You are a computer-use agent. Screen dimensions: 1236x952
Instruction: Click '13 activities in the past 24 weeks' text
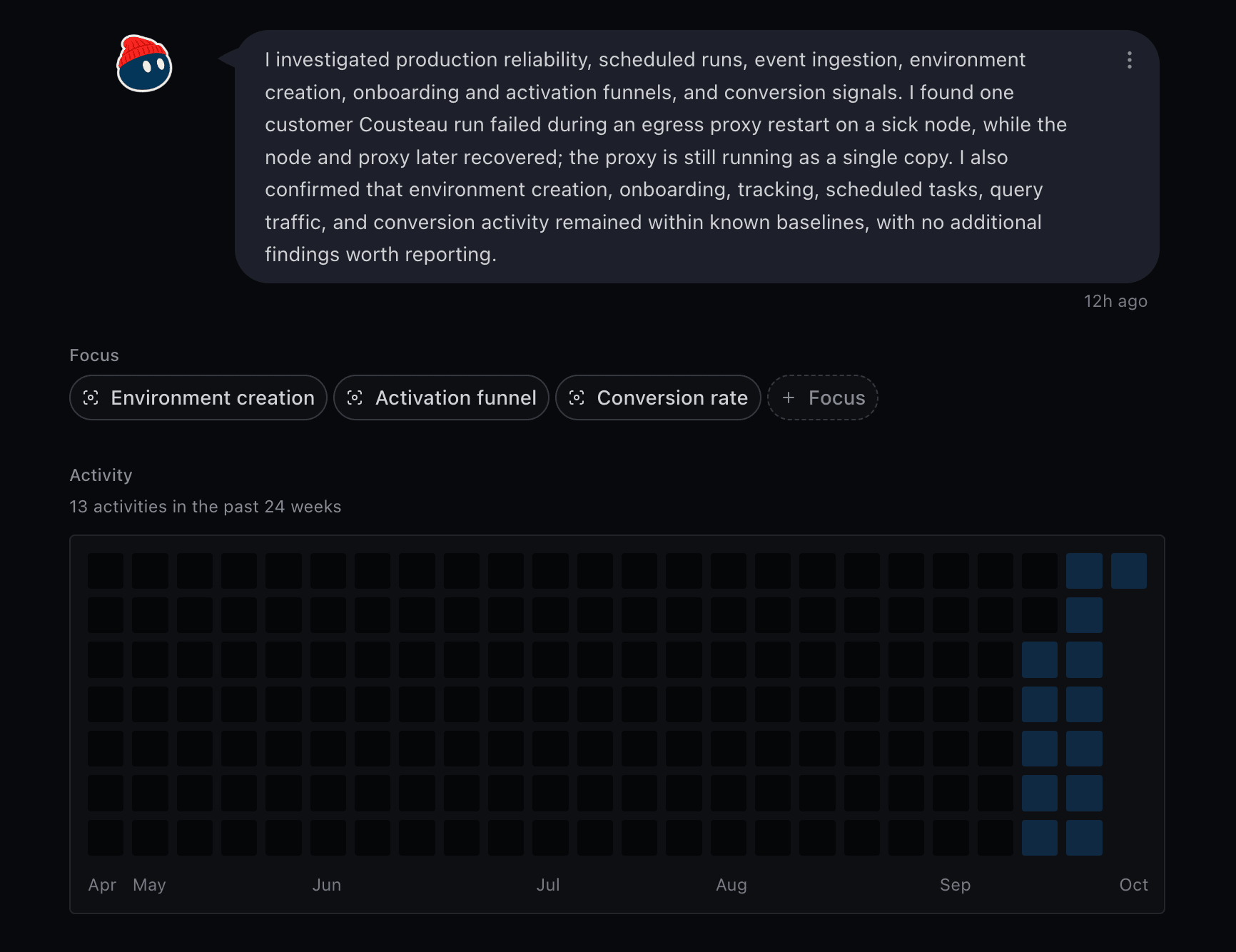pos(206,507)
